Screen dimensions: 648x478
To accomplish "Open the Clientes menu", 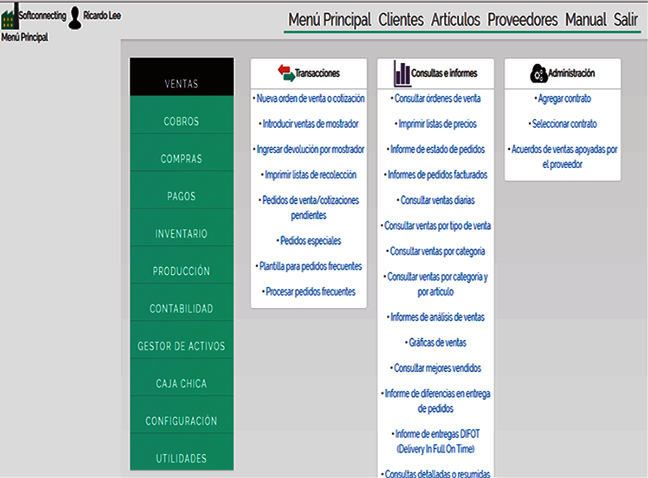I will click(x=401, y=20).
